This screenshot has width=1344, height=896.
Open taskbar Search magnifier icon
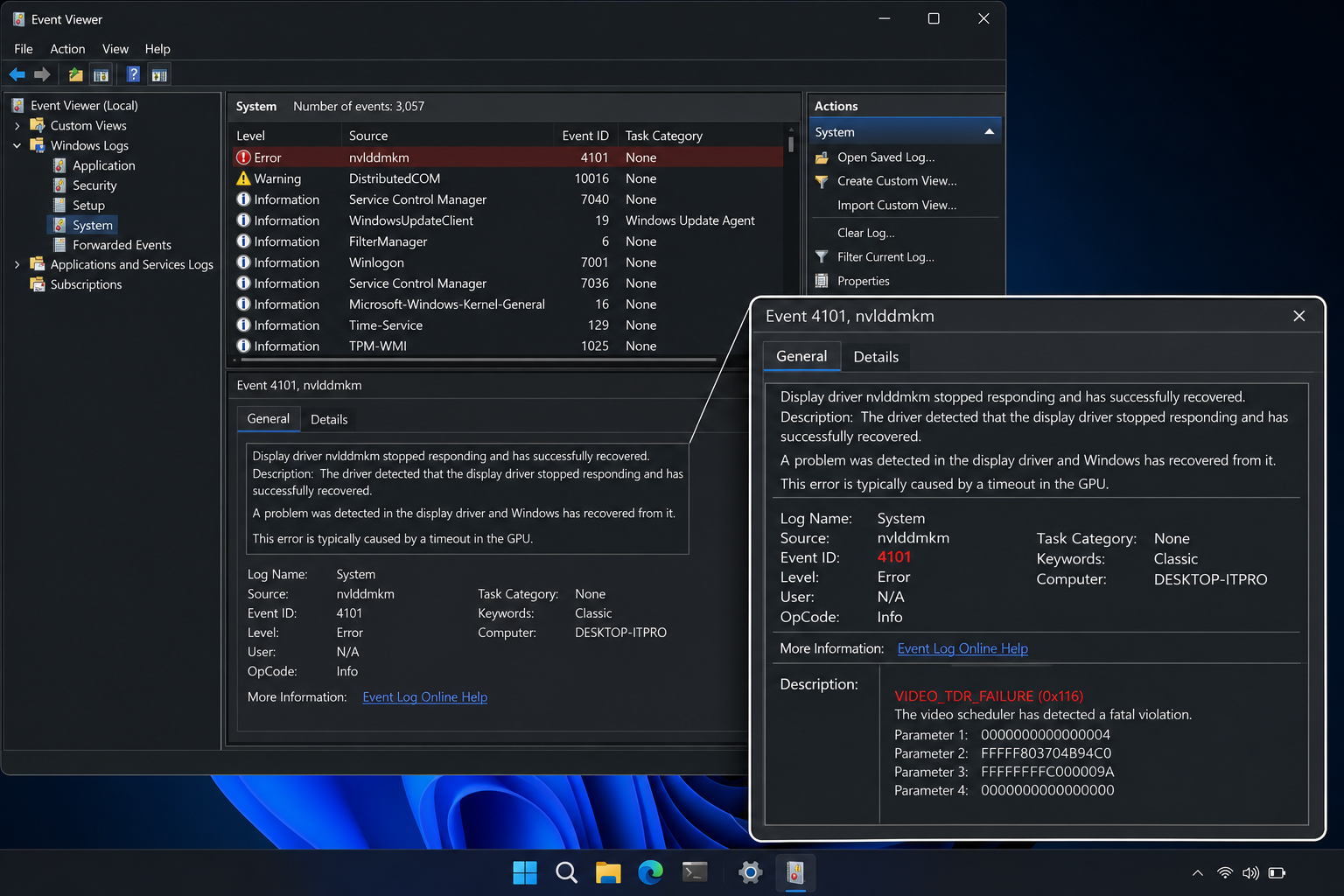point(566,872)
